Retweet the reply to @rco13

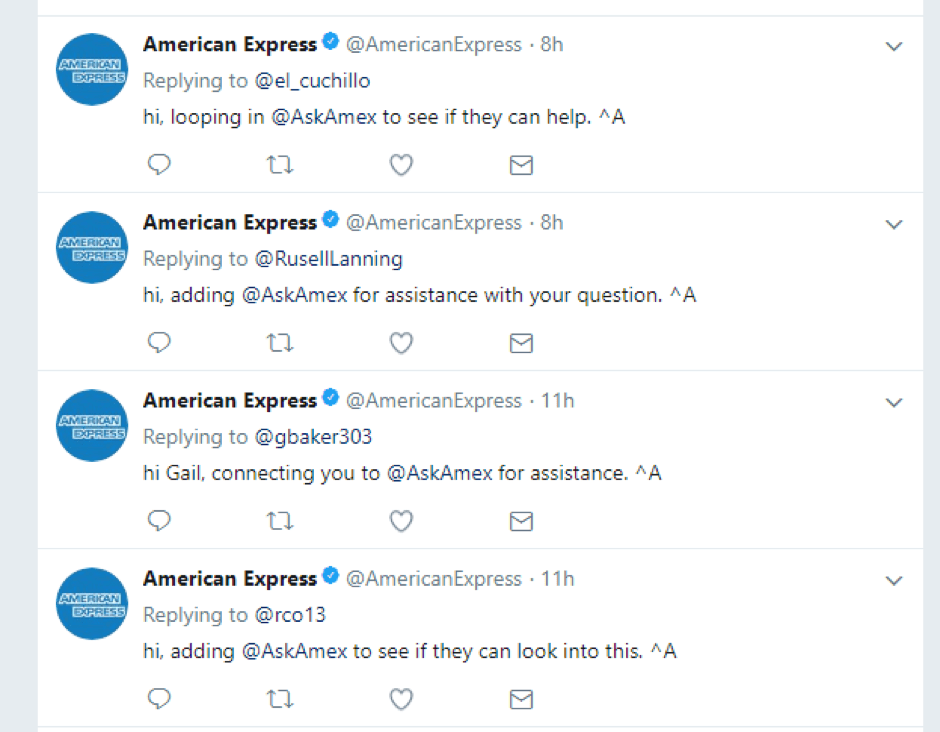pos(280,699)
